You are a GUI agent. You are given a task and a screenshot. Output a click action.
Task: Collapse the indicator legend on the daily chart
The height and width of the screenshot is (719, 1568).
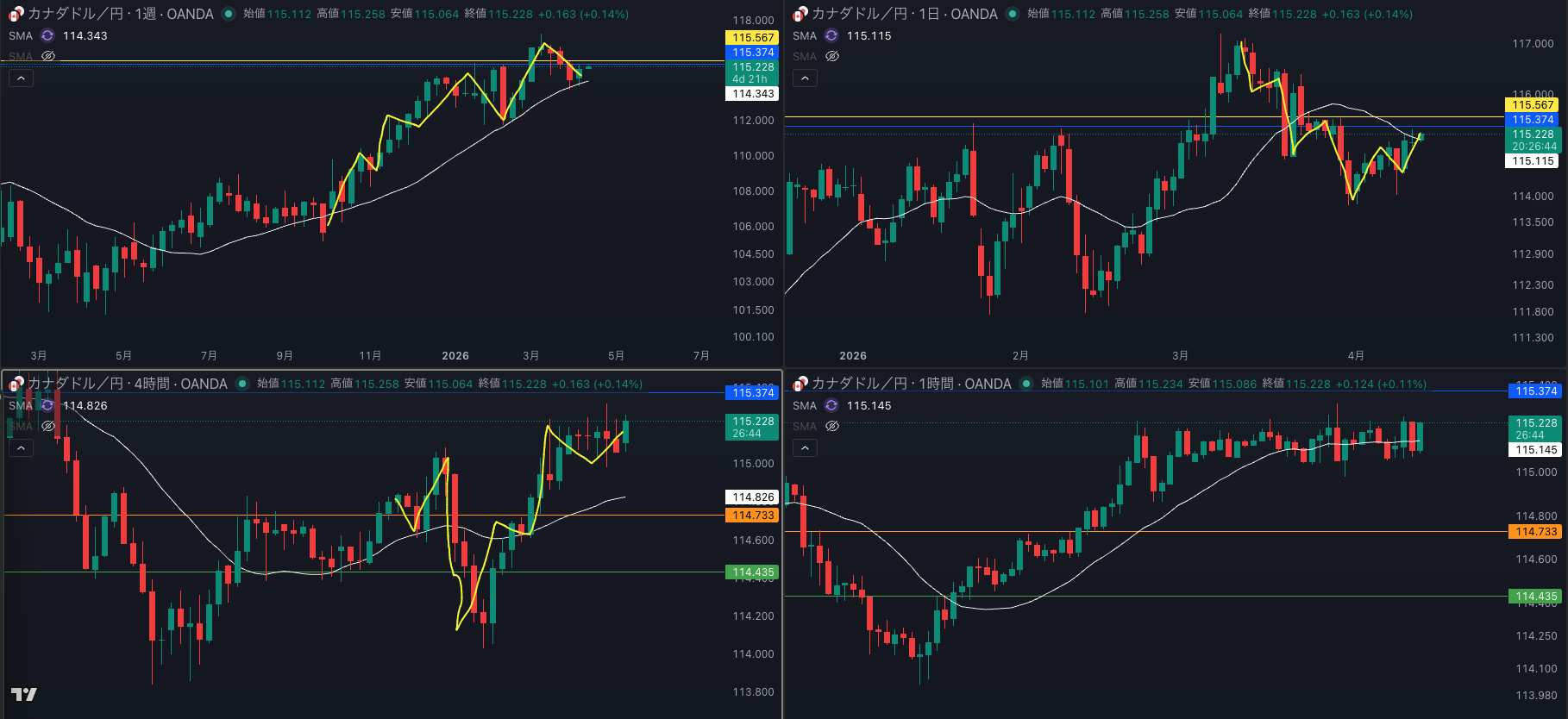(x=805, y=78)
